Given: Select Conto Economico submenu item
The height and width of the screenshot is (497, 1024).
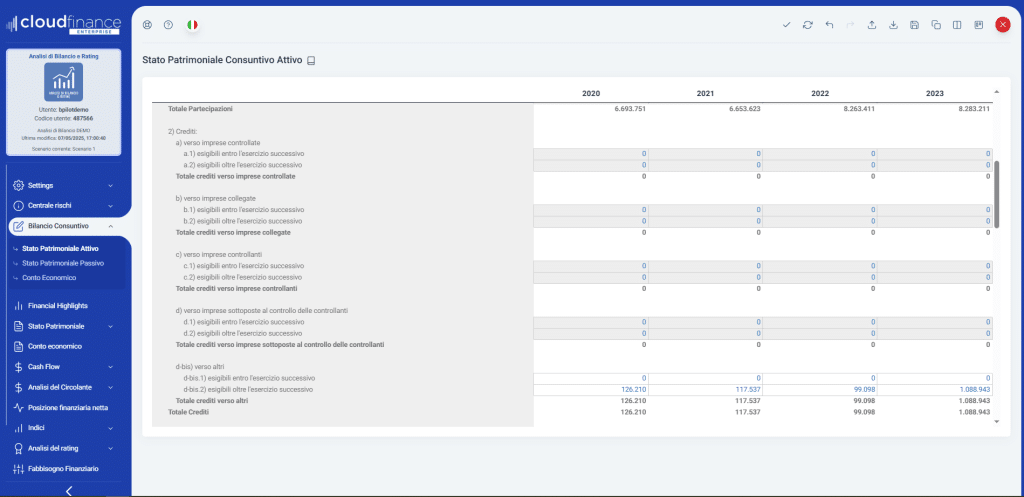Looking at the screenshot, I should pyautogui.click(x=49, y=278).
